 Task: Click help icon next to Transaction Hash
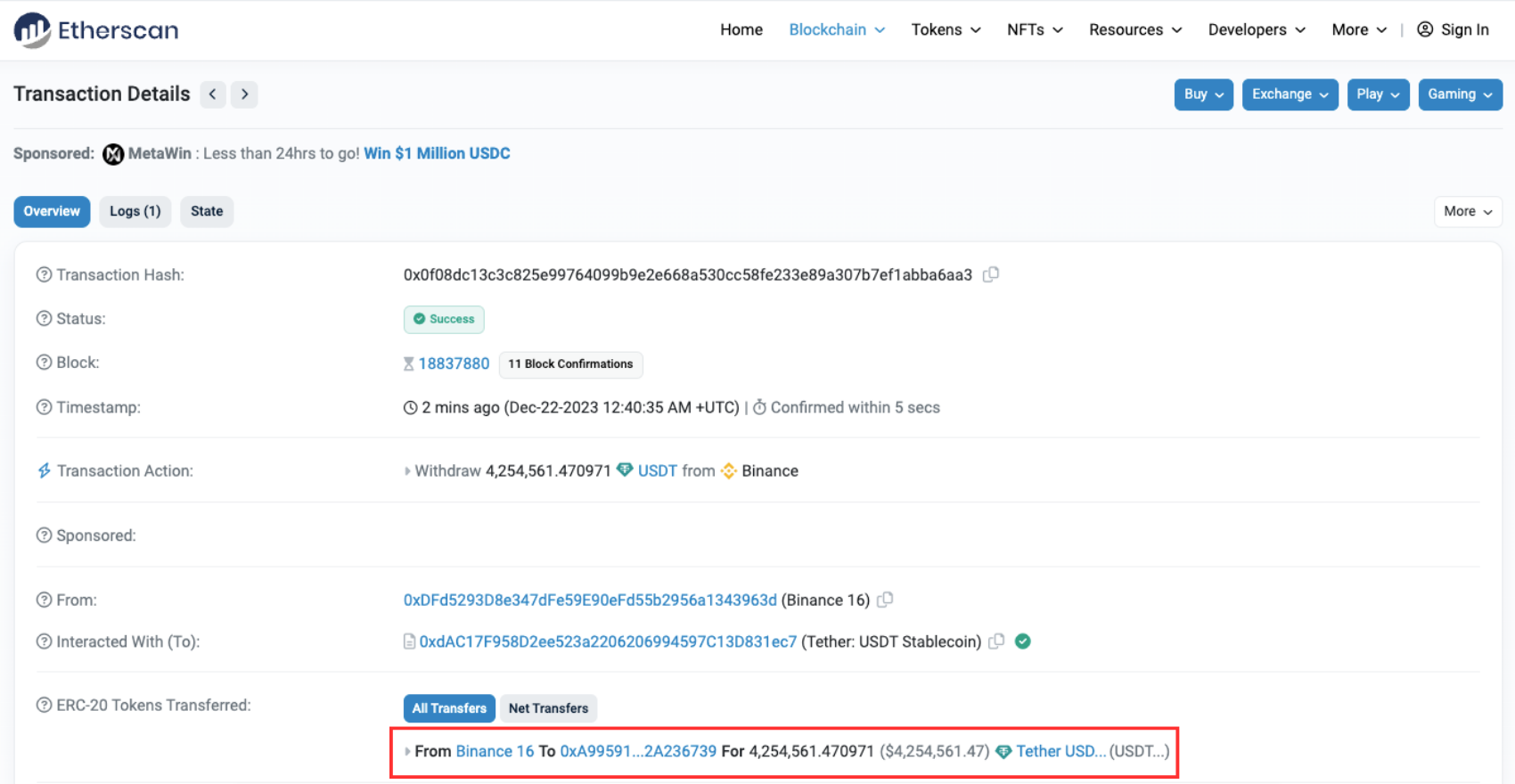point(44,274)
